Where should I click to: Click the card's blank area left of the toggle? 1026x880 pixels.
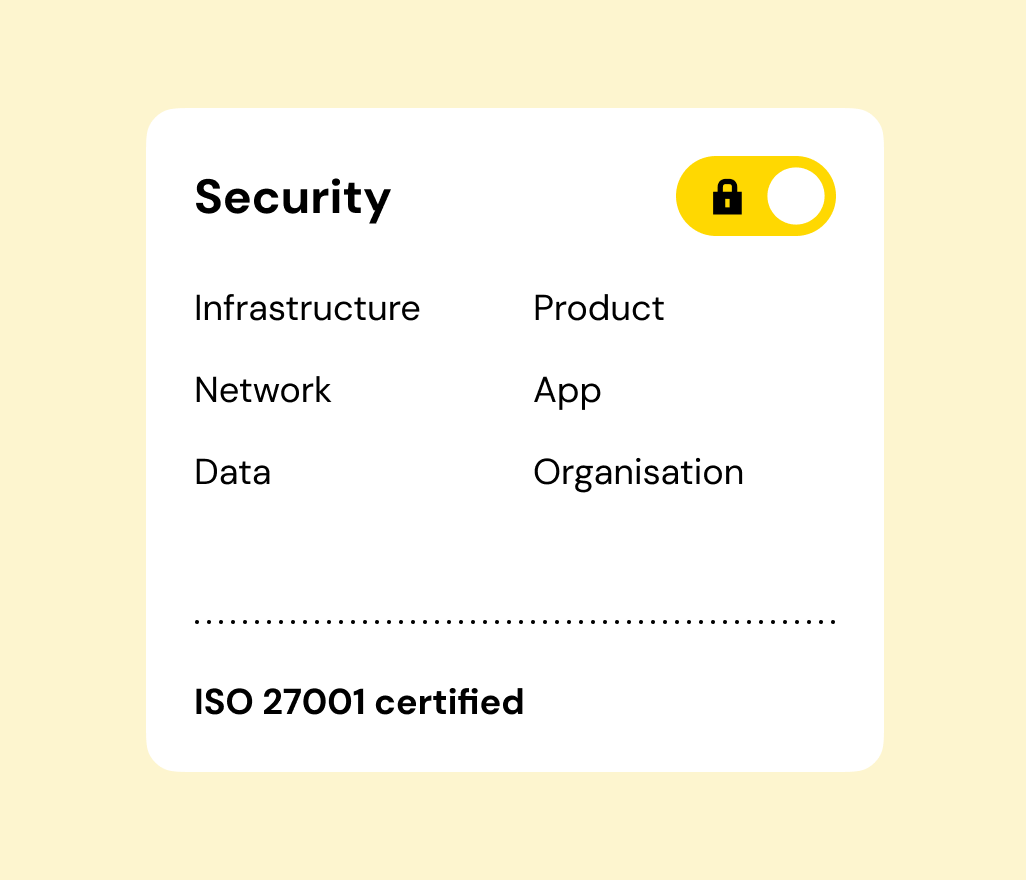[x=530, y=198]
